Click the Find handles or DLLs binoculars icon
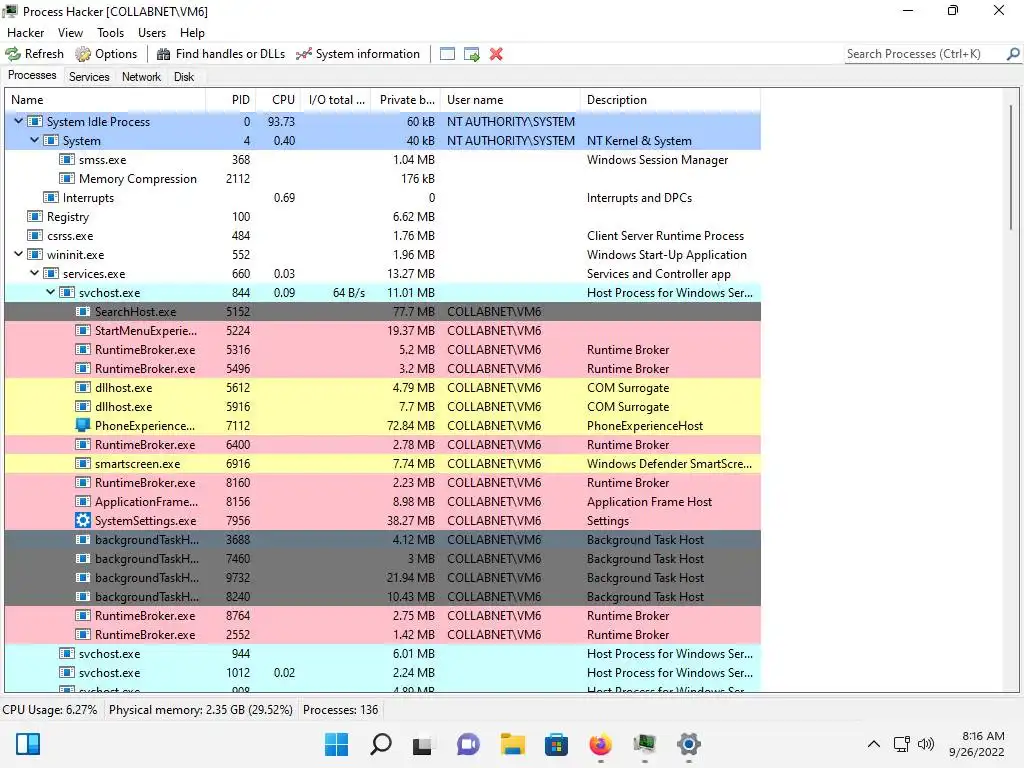 [x=163, y=54]
